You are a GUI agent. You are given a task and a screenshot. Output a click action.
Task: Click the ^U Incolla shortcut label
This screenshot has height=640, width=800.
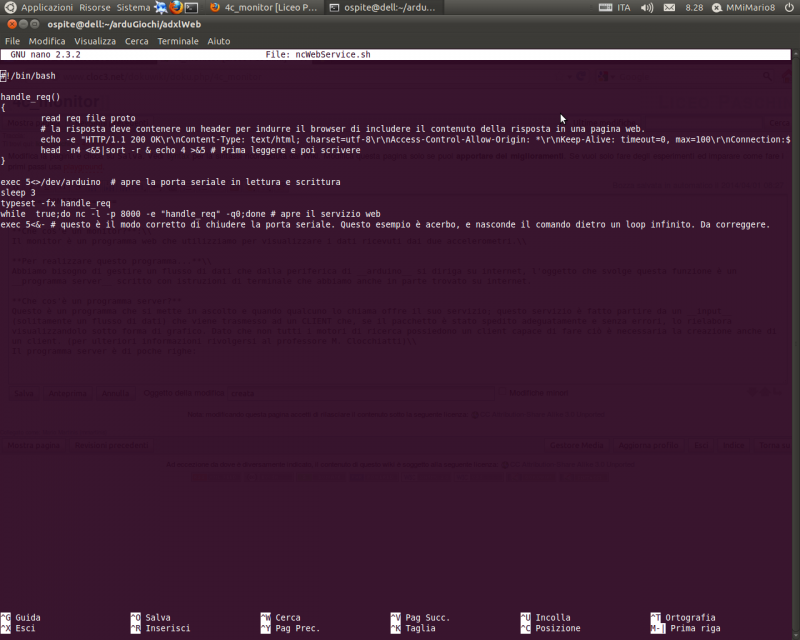(545, 618)
